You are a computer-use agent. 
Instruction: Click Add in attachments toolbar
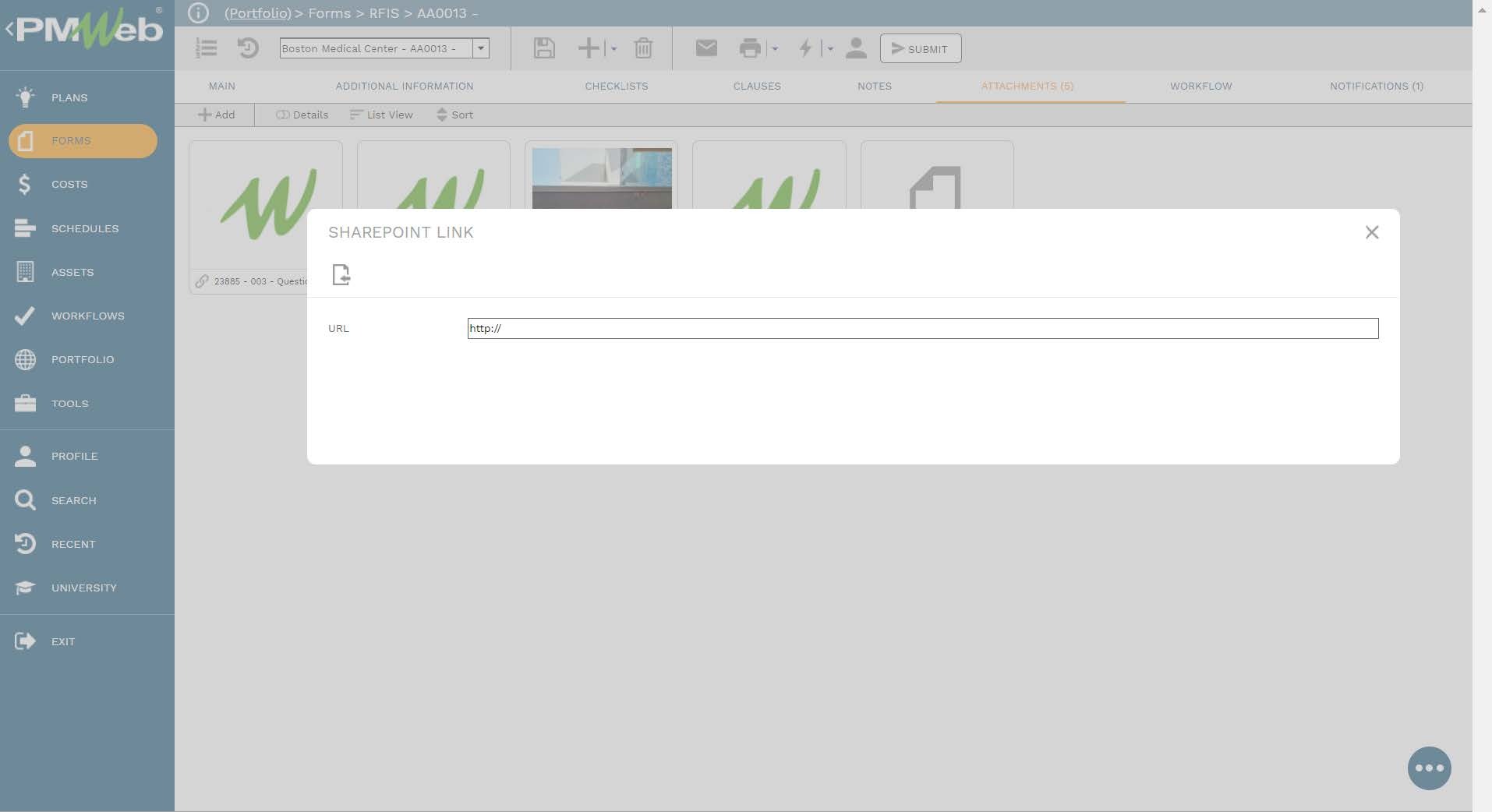(x=216, y=115)
